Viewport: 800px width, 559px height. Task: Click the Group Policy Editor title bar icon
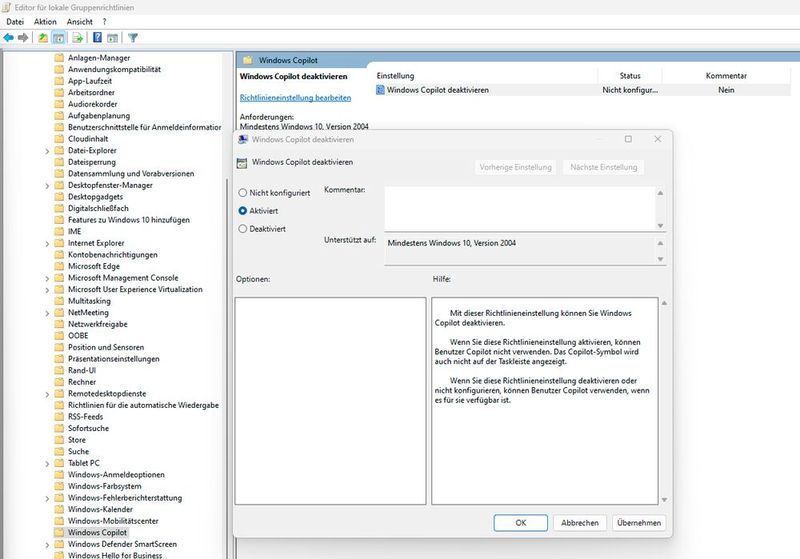coord(7,7)
